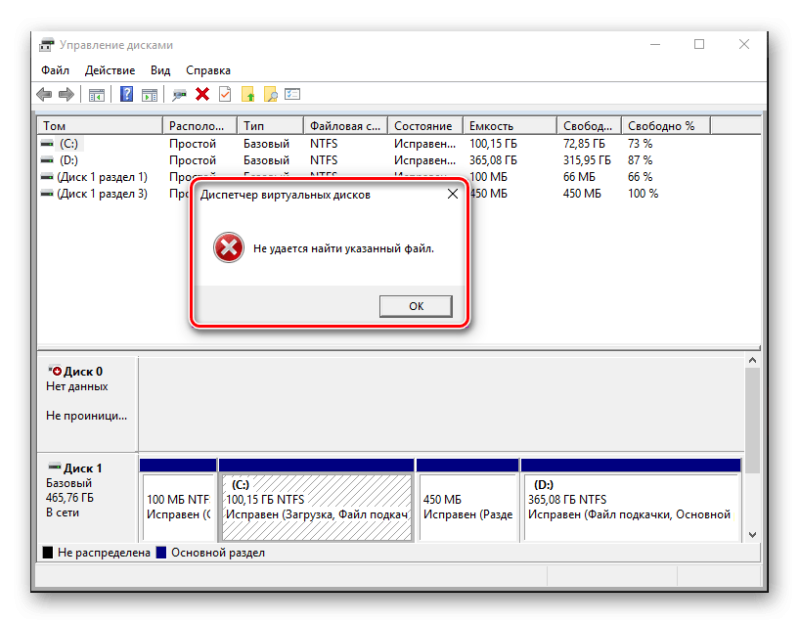The height and width of the screenshot is (624, 800).
Task: Click 365,08 ГБ capacity cell
Action: point(493,160)
